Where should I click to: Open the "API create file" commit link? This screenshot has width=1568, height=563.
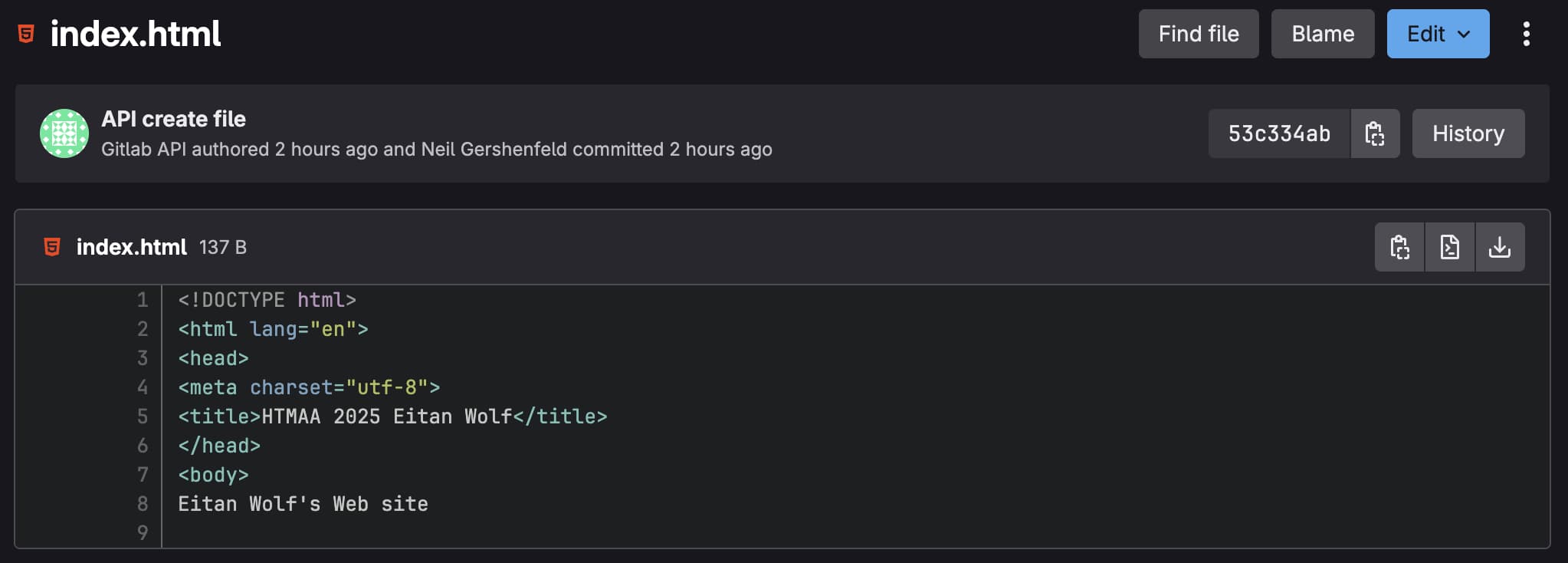click(x=173, y=119)
